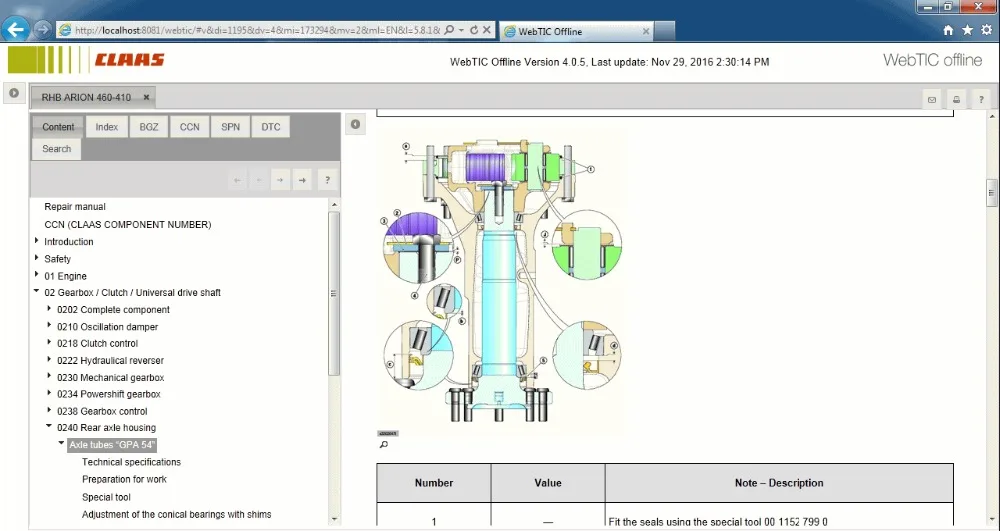
Task: Collapse 0240 Rear axle housing node
Action: click(x=49, y=426)
